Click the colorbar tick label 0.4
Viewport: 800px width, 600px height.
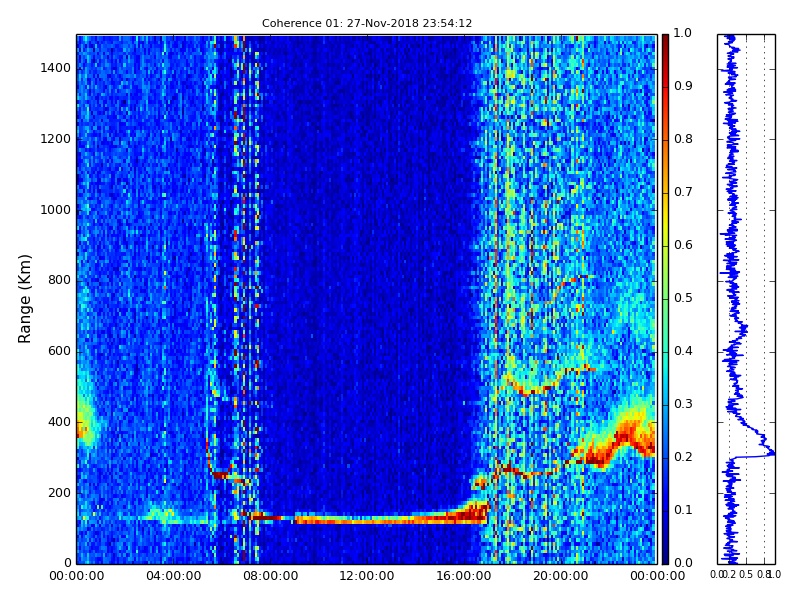[683, 351]
